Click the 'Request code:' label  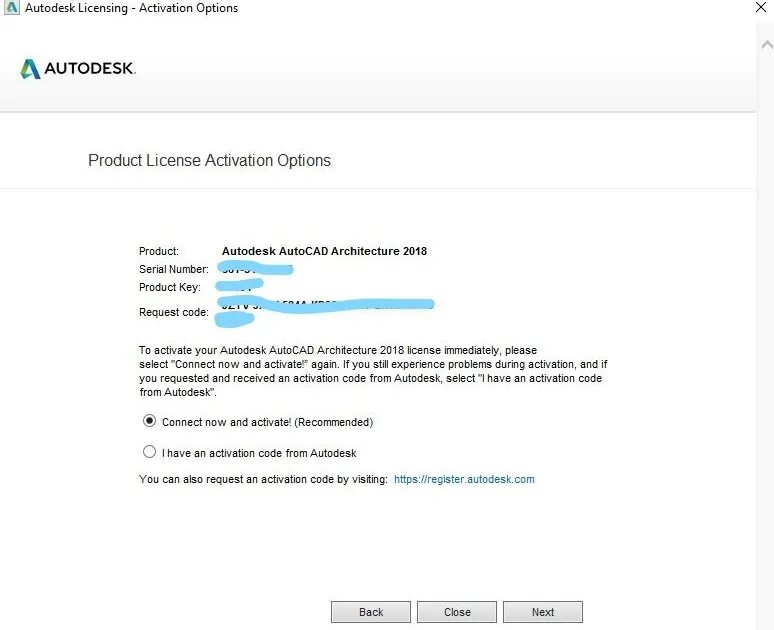click(173, 313)
